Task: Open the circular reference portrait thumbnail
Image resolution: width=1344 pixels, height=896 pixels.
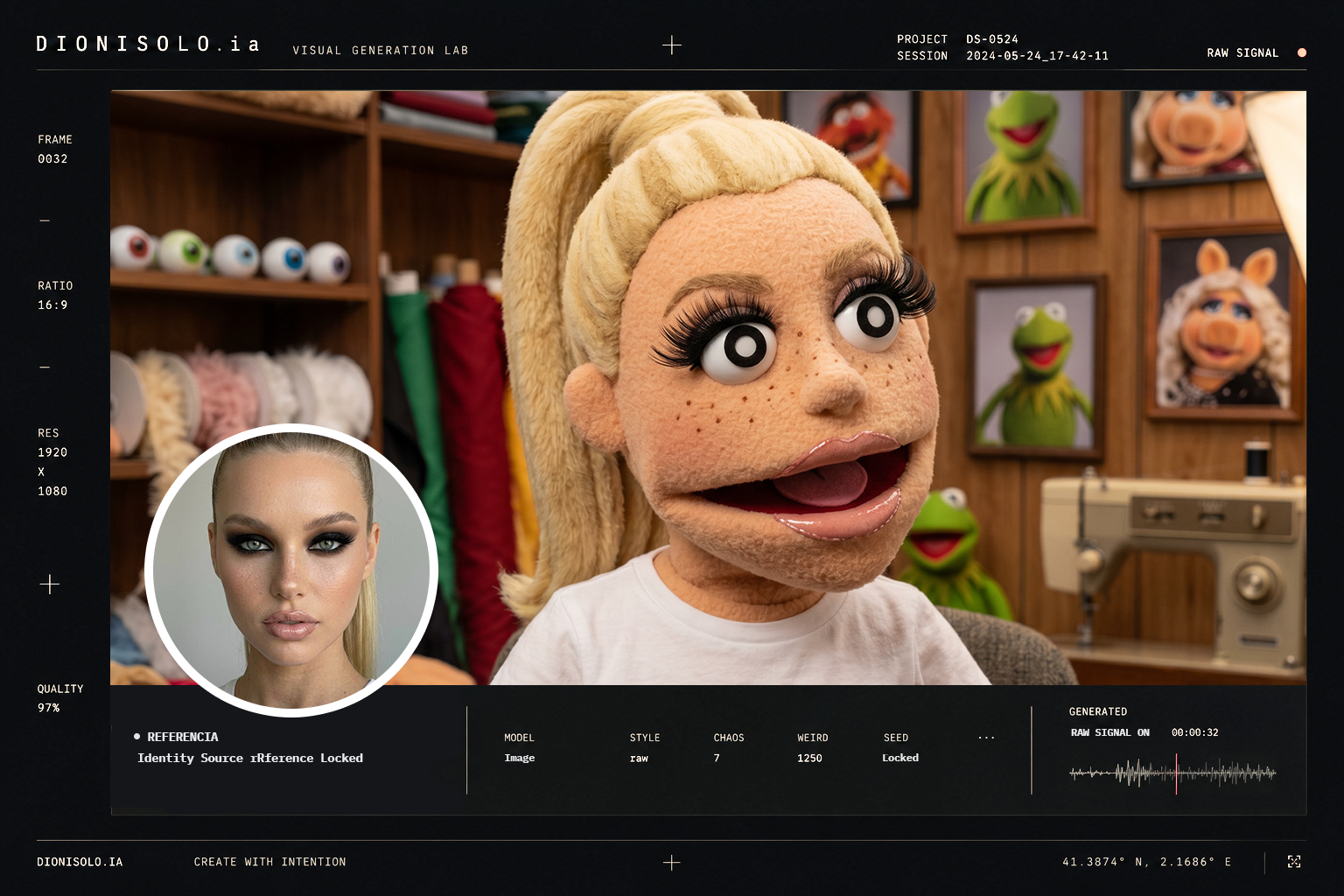Action: click(x=291, y=570)
